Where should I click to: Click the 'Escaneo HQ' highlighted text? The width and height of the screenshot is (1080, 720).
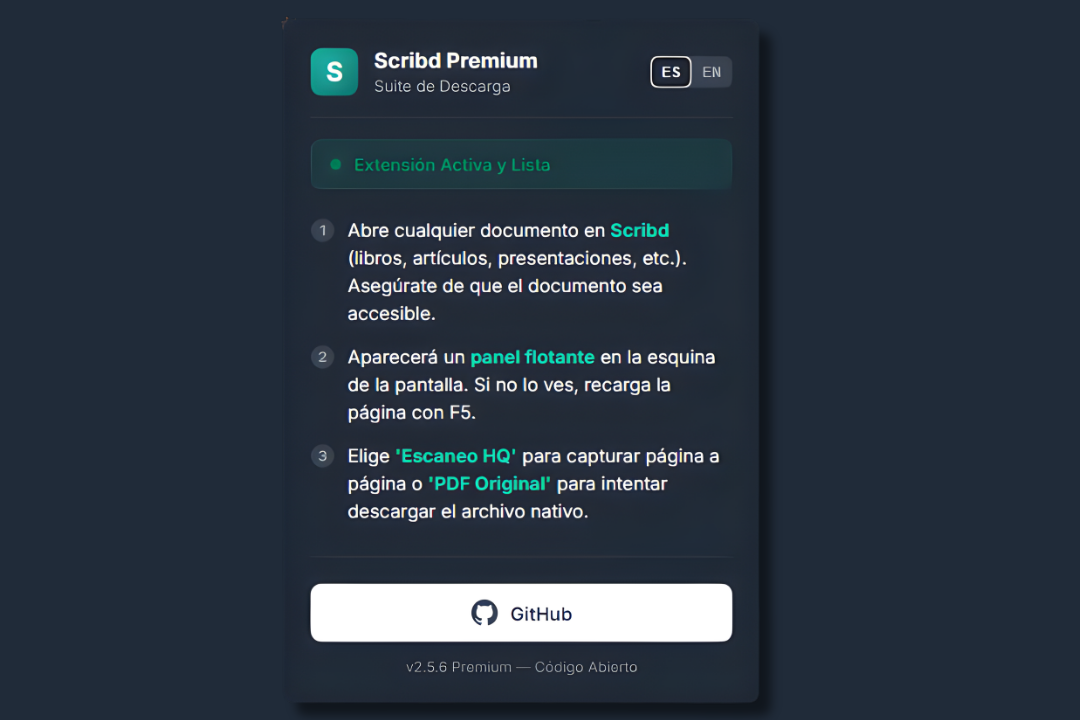[x=455, y=456]
